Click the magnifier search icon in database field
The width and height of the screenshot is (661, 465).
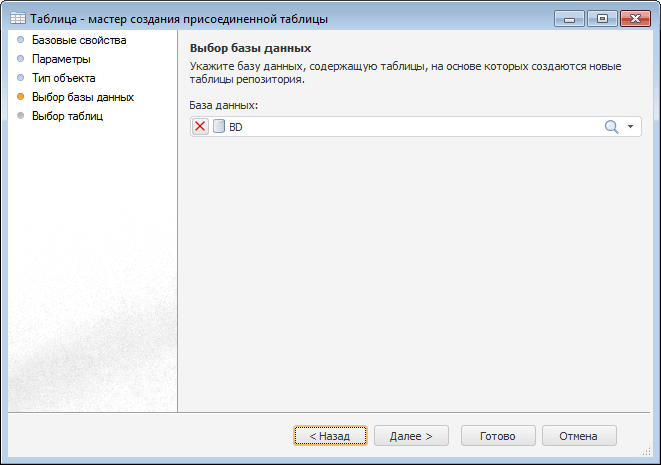pos(611,127)
